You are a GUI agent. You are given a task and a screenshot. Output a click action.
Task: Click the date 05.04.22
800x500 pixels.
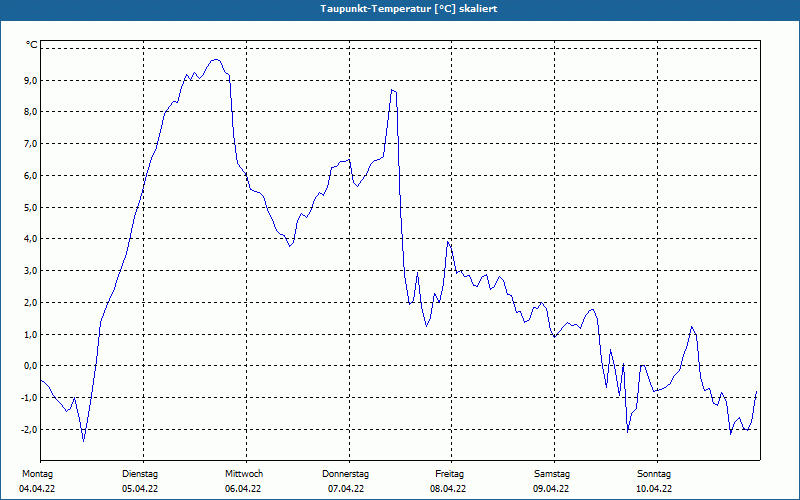click(140, 489)
